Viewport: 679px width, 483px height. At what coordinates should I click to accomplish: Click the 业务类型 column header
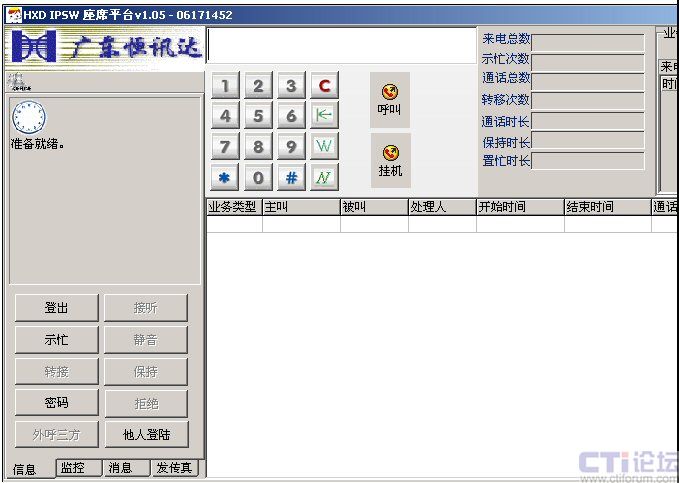coord(233,207)
